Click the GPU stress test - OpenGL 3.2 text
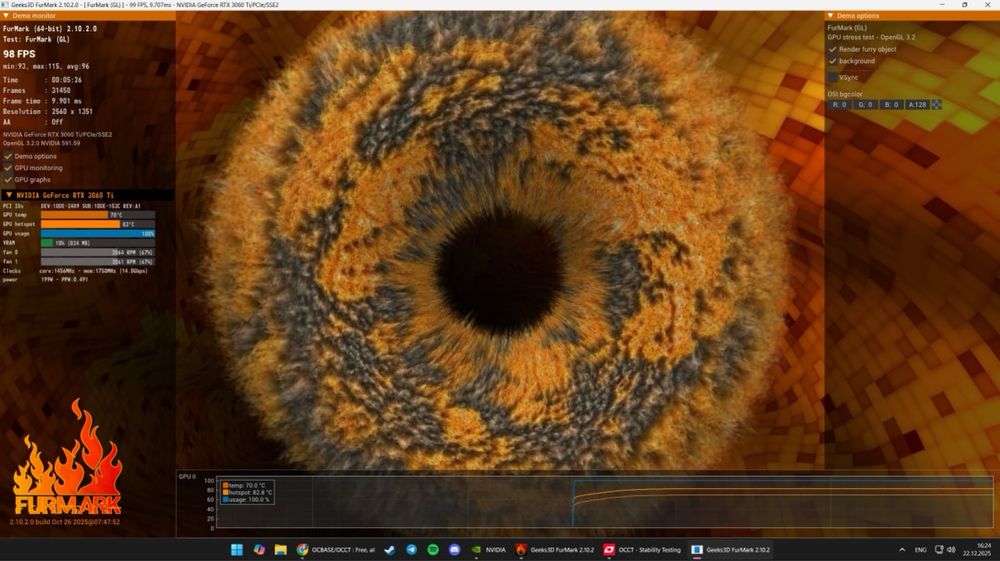The height and width of the screenshot is (561, 1000). click(x=871, y=38)
